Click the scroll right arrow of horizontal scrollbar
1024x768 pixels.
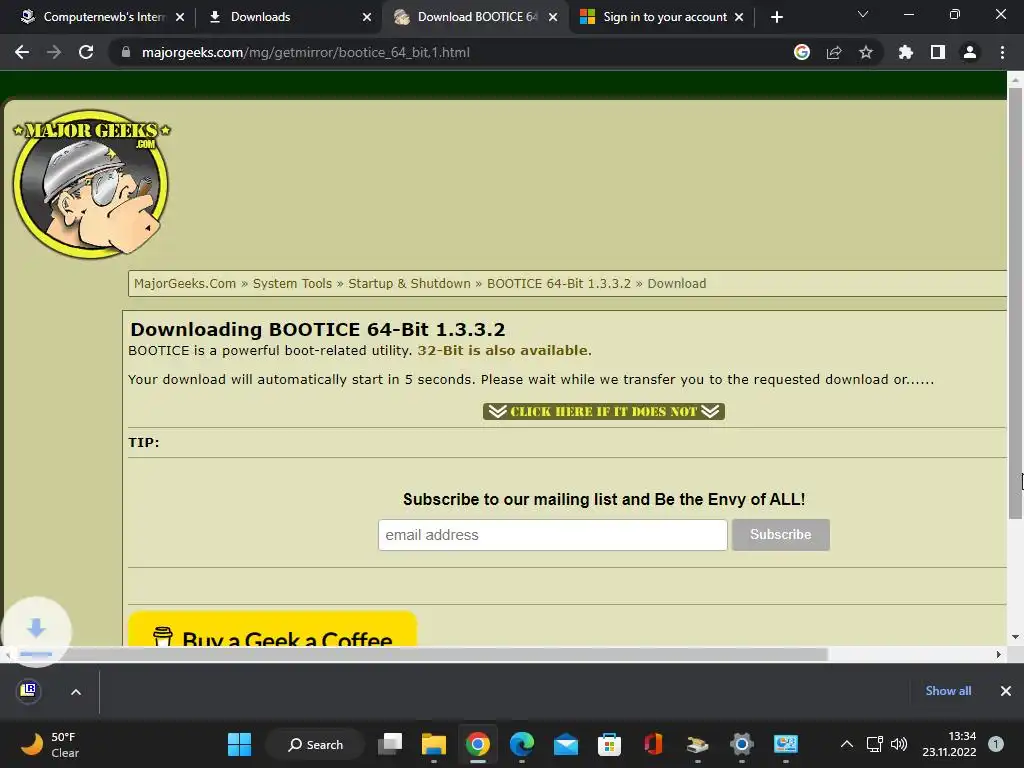pos(999,654)
